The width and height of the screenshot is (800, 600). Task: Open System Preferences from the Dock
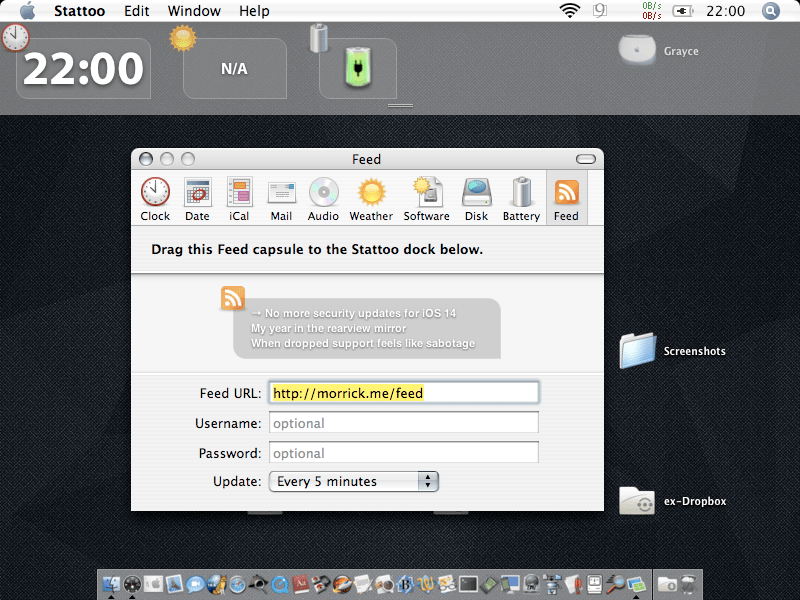(154, 584)
